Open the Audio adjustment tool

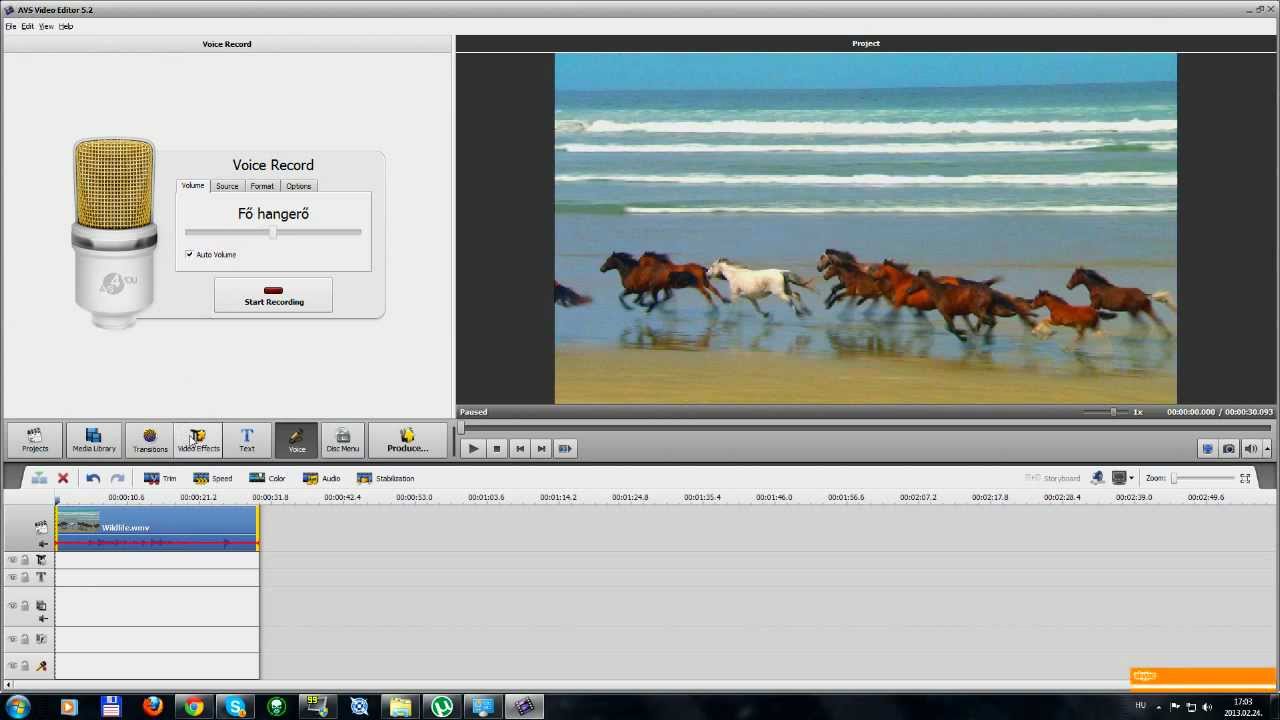click(x=322, y=478)
